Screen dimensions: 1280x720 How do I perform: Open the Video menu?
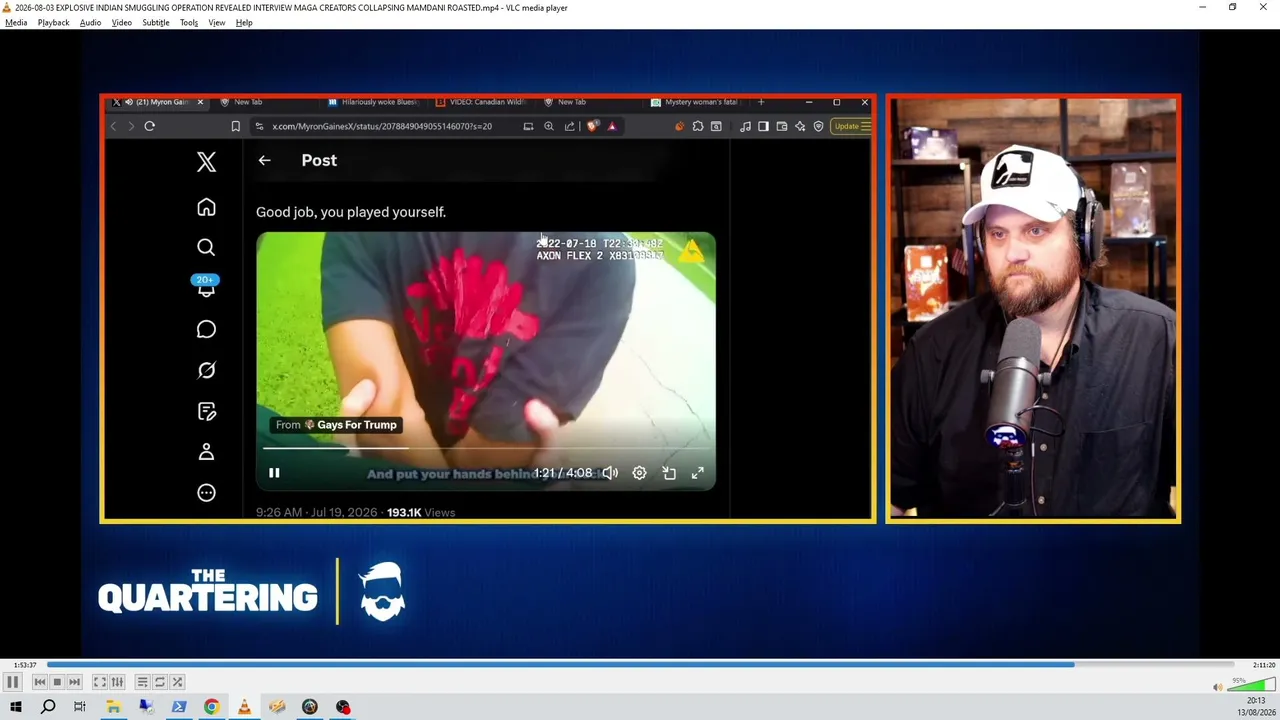coord(122,22)
